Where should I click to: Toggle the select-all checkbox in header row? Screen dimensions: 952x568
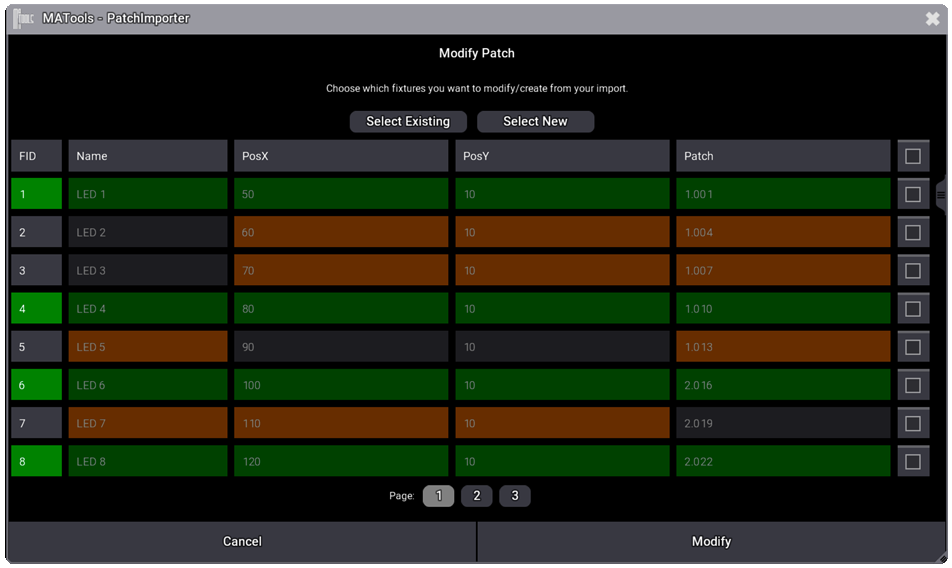tap(913, 157)
